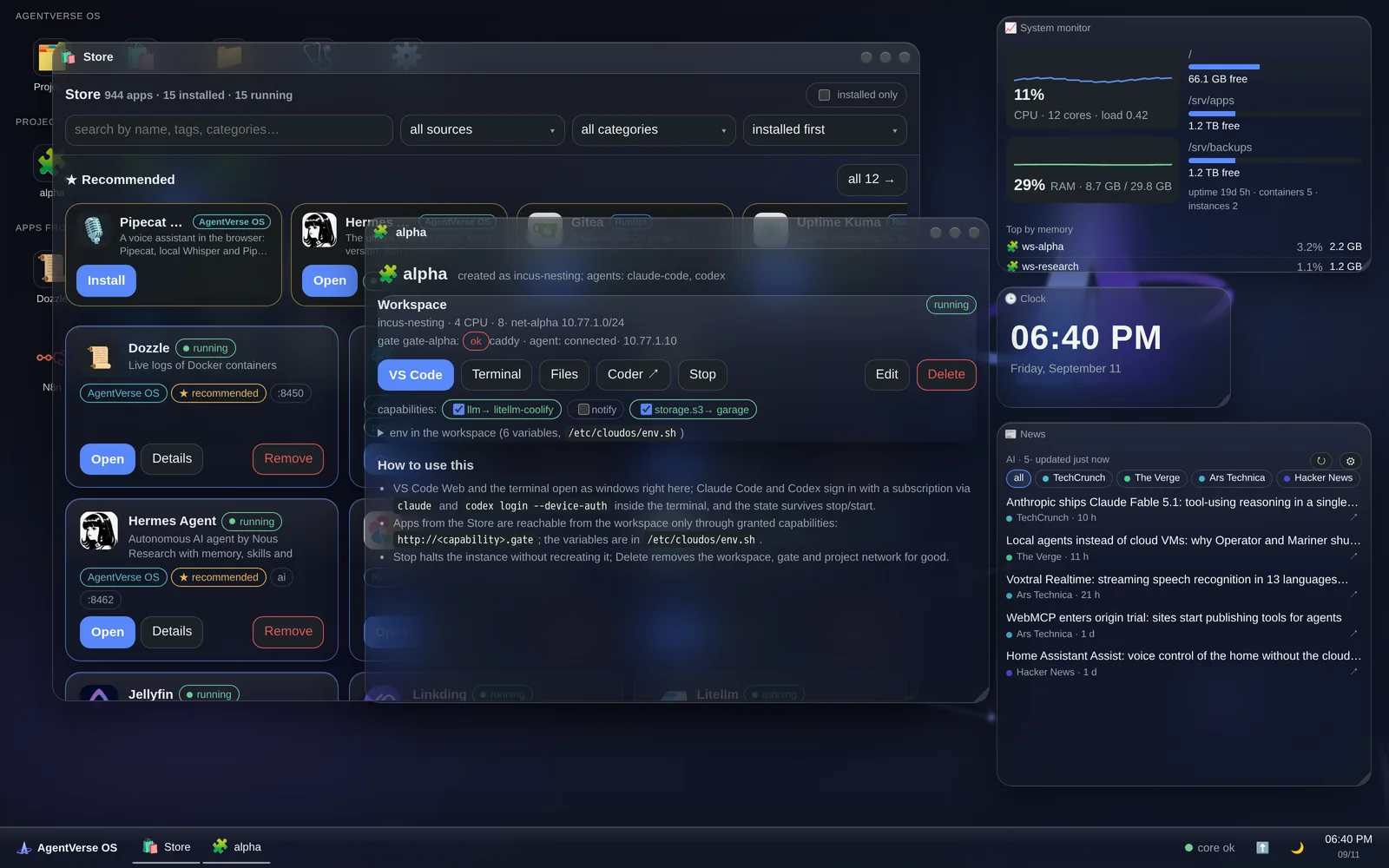Screen dimensions: 1389x868
Task: Open WebMCP article external link arrow
Action: (x=1353, y=634)
